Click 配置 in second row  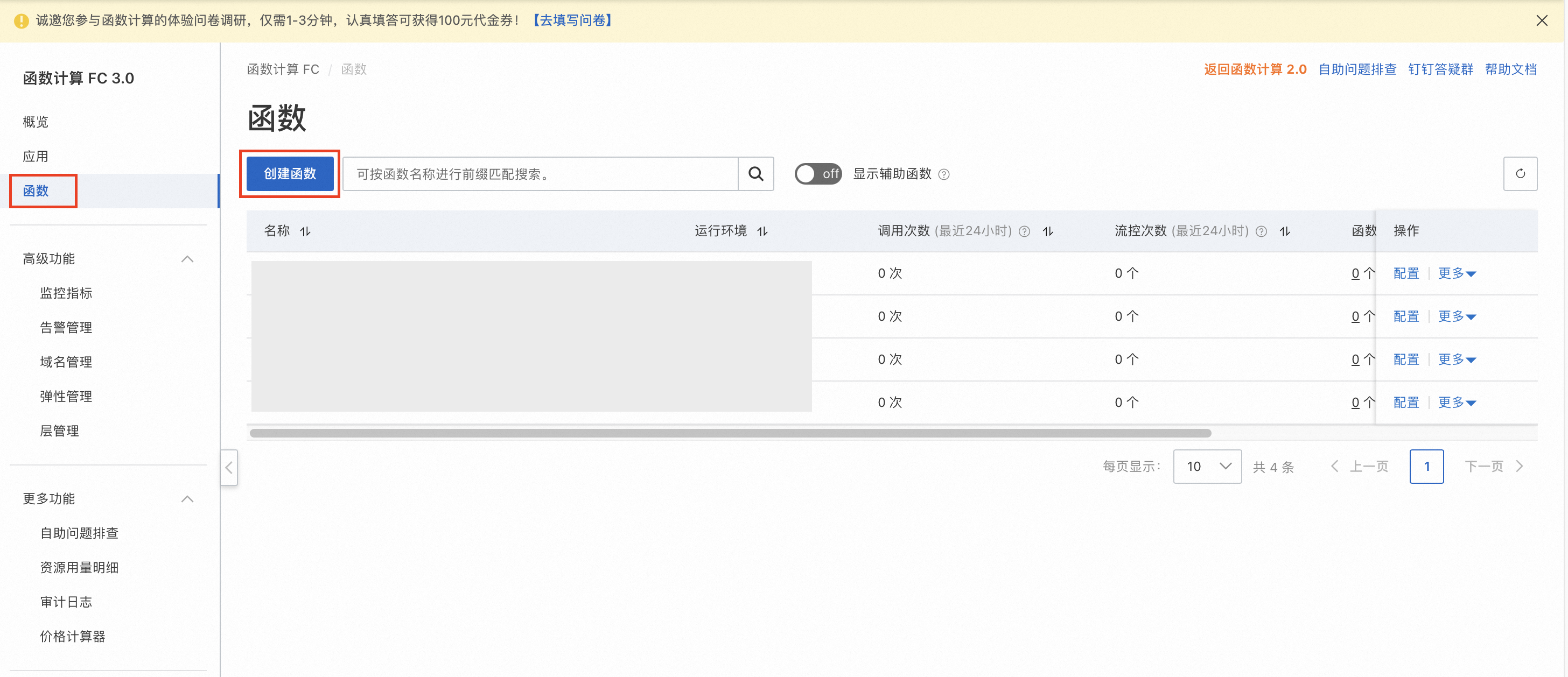tap(1406, 316)
